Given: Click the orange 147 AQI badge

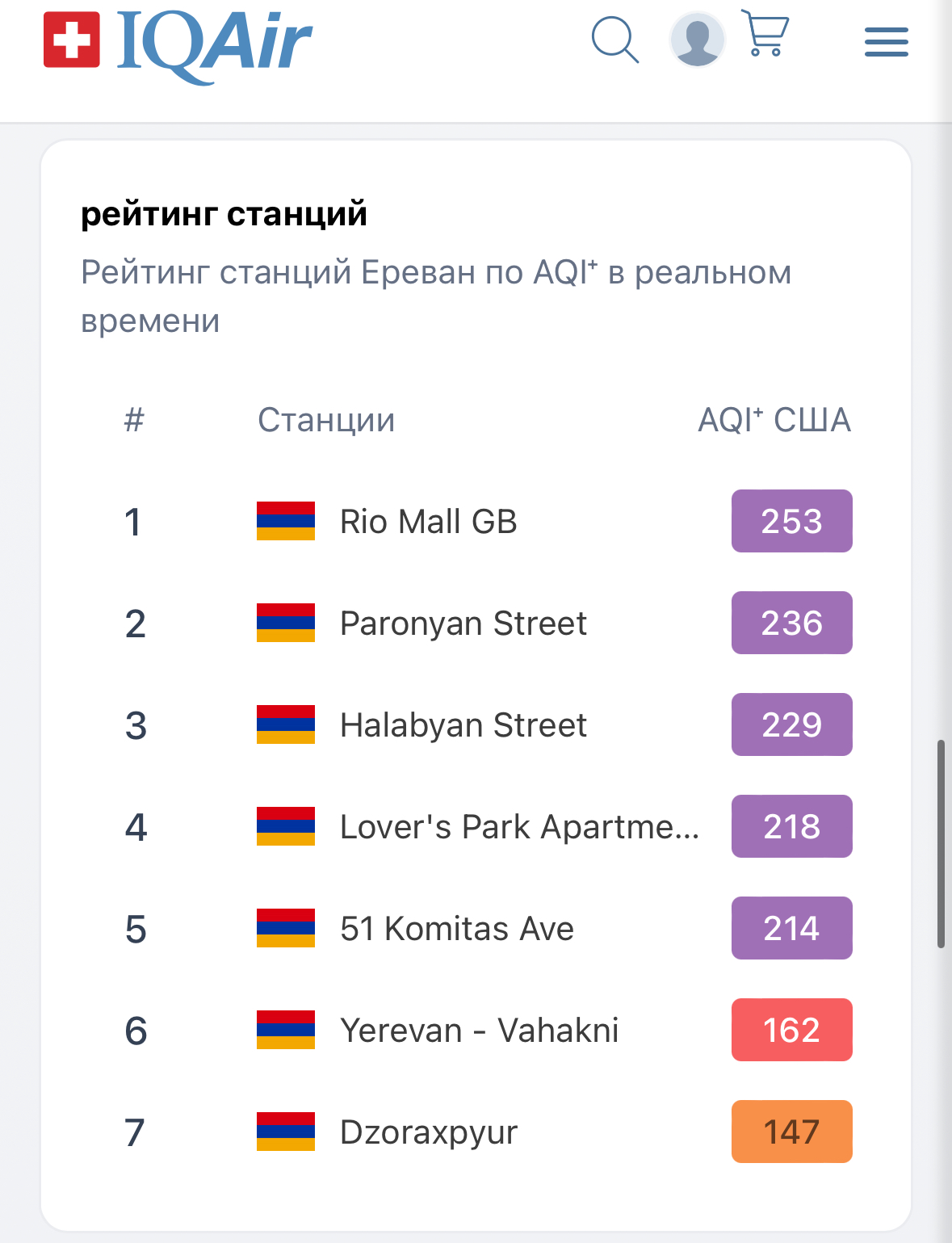Looking at the screenshot, I should tap(791, 1132).
